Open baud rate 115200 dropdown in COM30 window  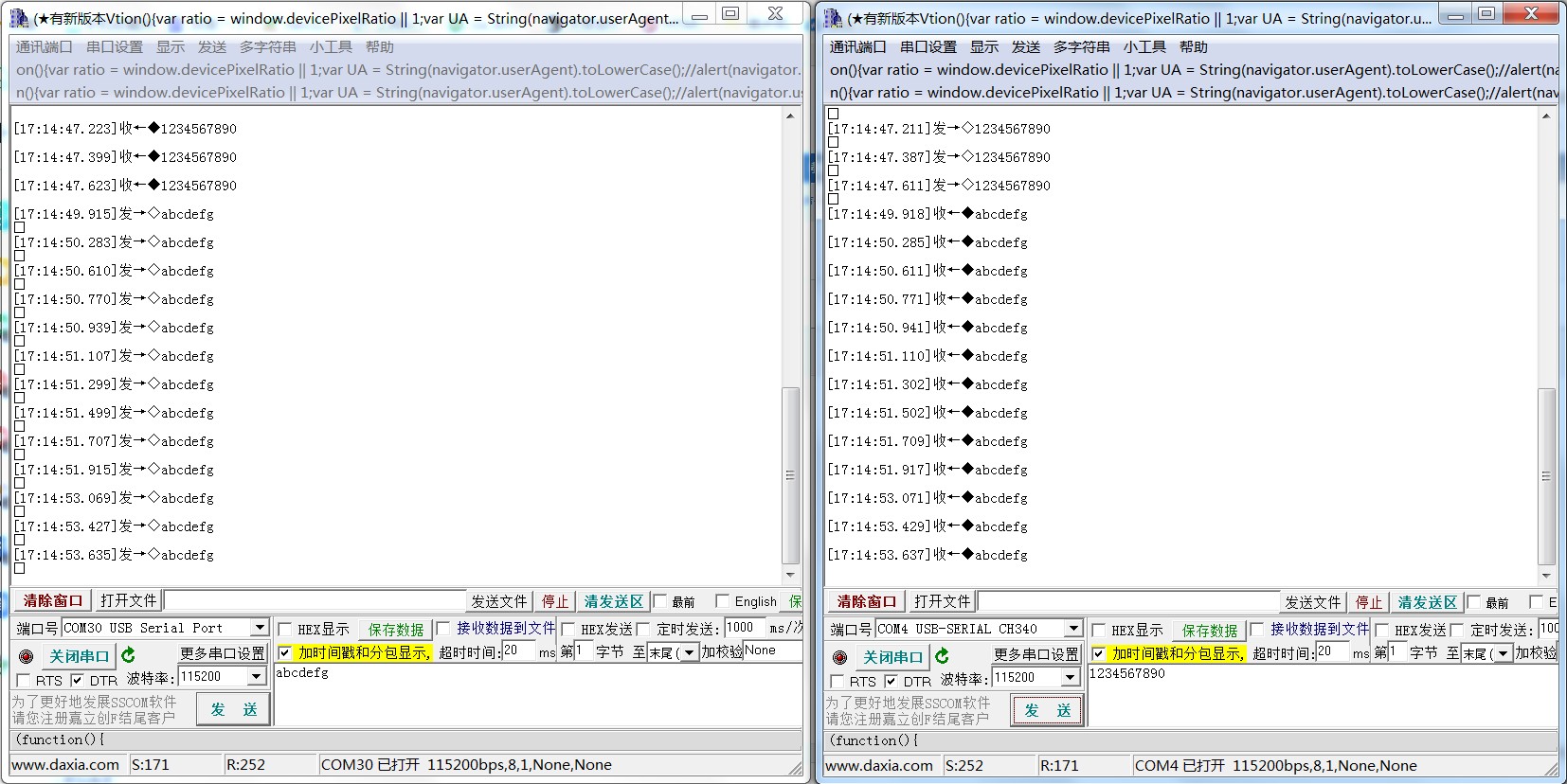point(256,677)
